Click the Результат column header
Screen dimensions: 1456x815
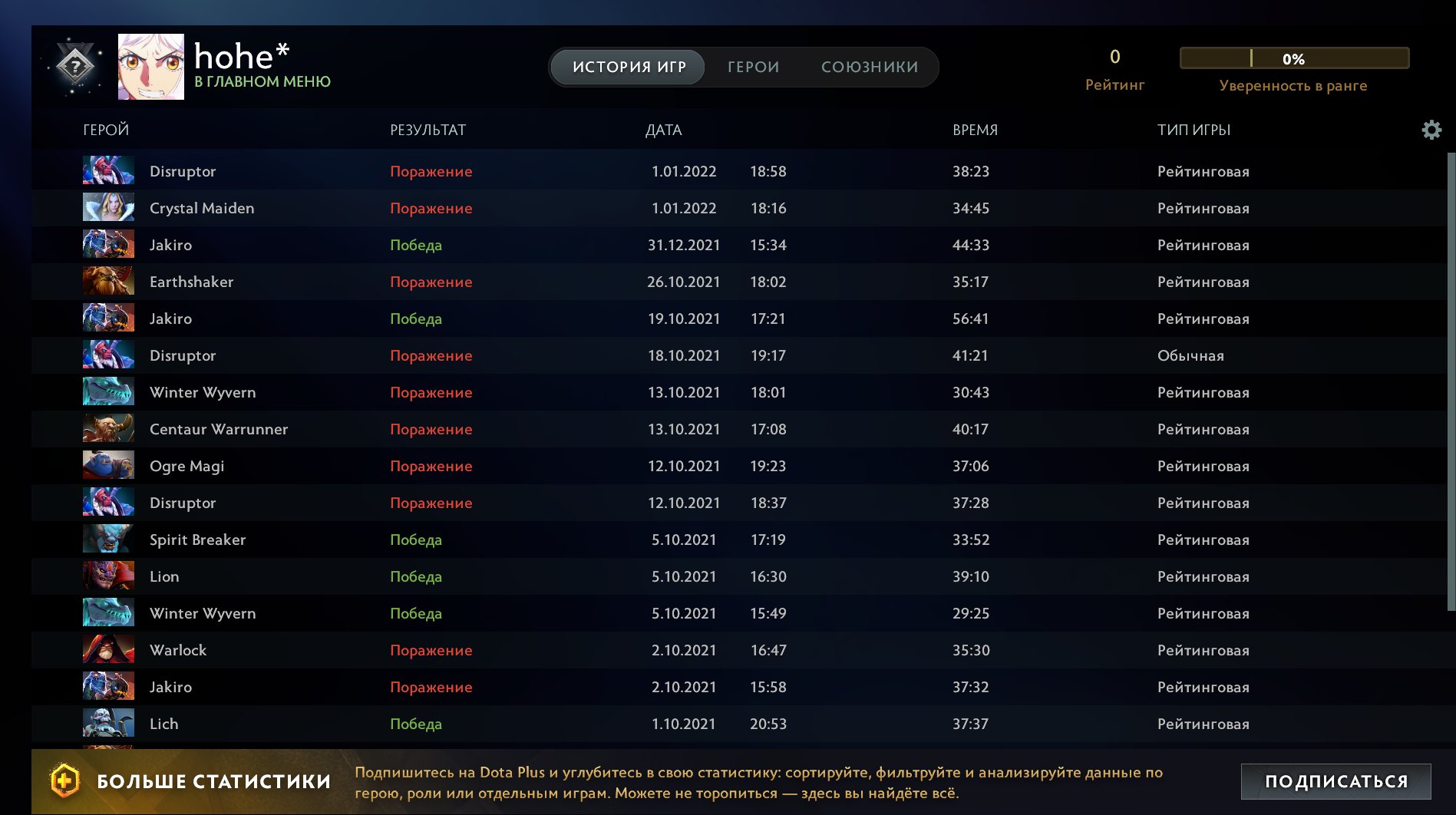click(x=428, y=130)
